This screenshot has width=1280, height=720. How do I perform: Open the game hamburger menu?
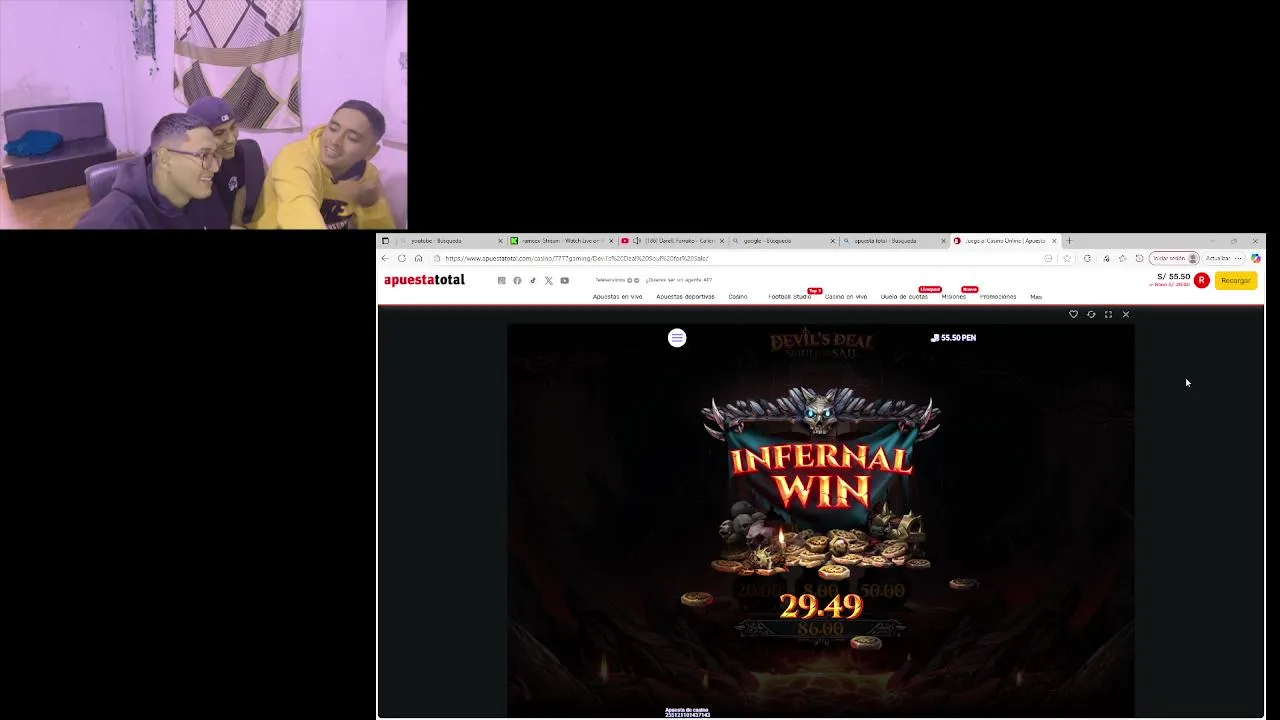tap(677, 338)
